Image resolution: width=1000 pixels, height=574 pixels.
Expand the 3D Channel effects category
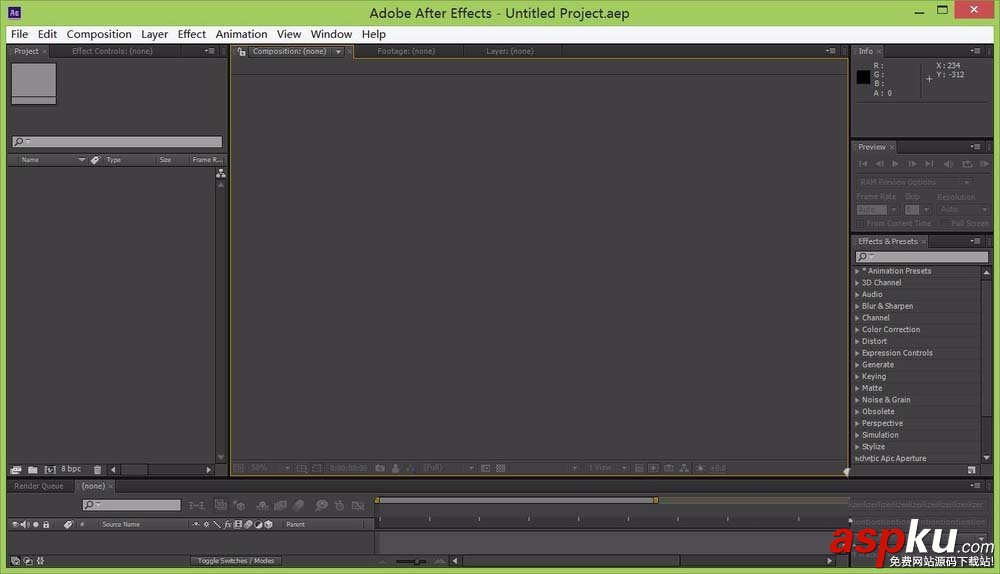[857, 283]
